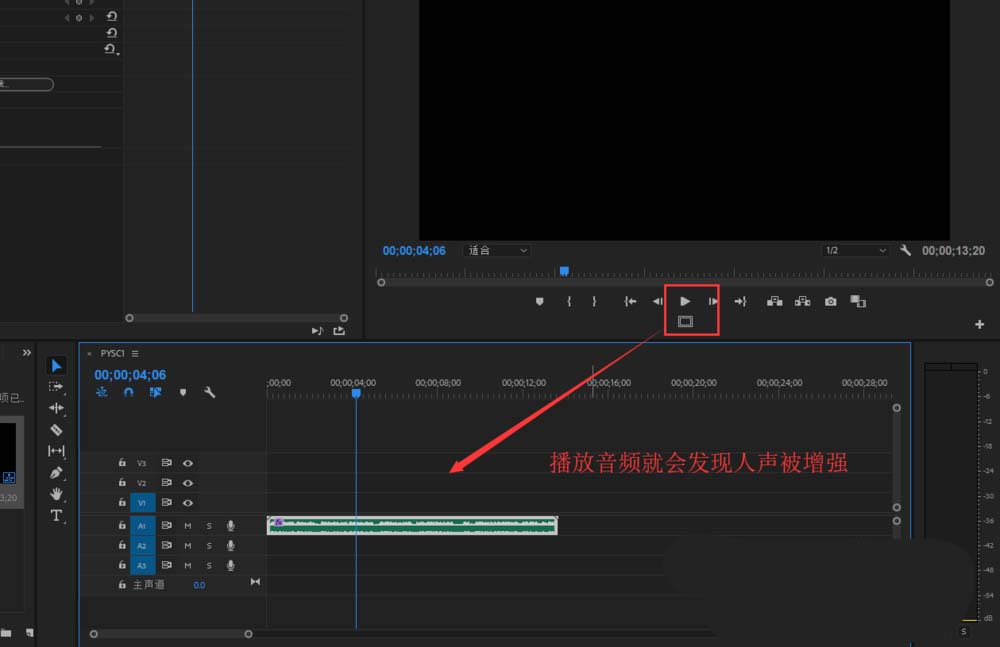Click the master track volume 0.0
1000x647 pixels.
tap(199, 585)
